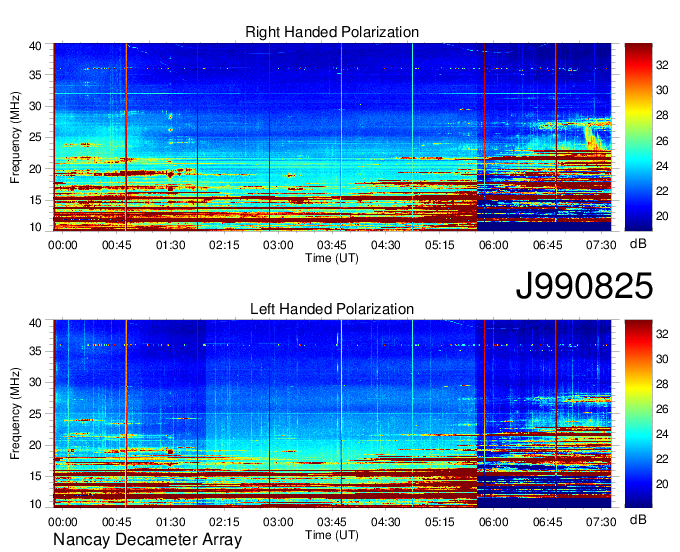Click 05:15 time tick under Left Handed plot
The width and height of the screenshot is (680, 552).
click(440, 522)
